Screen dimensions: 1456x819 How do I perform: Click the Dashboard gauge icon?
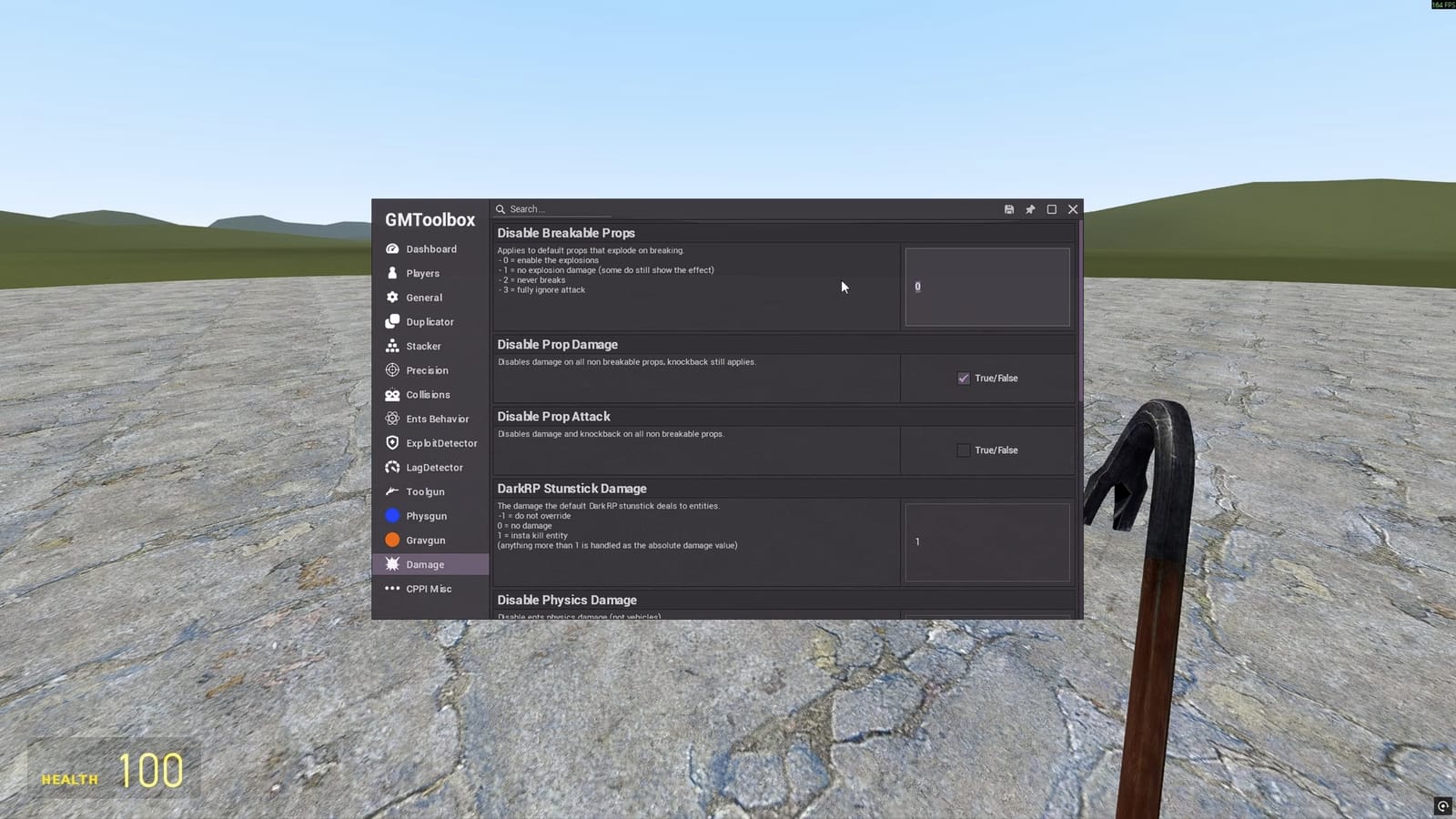(x=392, y=248)
